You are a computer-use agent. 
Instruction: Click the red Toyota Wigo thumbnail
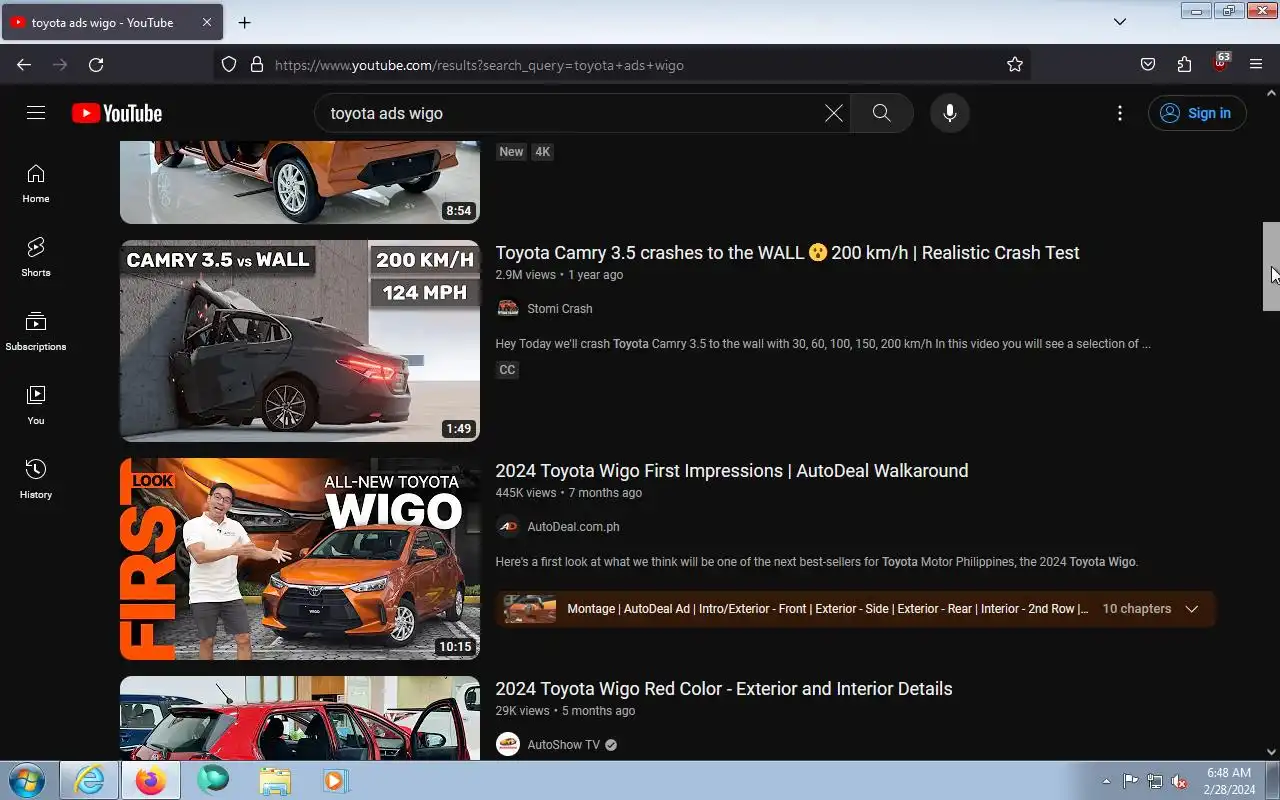click(x=300, y=718)
